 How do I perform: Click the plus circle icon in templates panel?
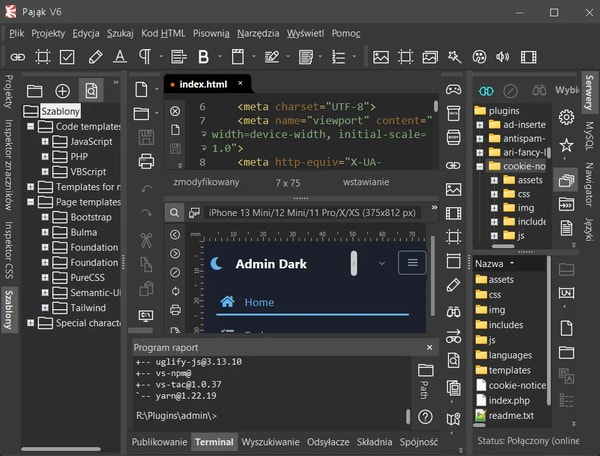click(62, 91)
